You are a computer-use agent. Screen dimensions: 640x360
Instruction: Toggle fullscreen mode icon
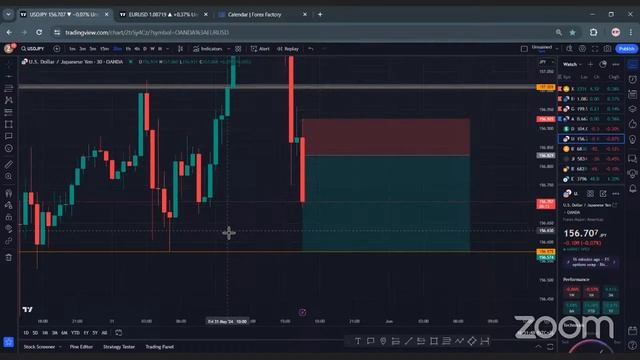(595, 49)
